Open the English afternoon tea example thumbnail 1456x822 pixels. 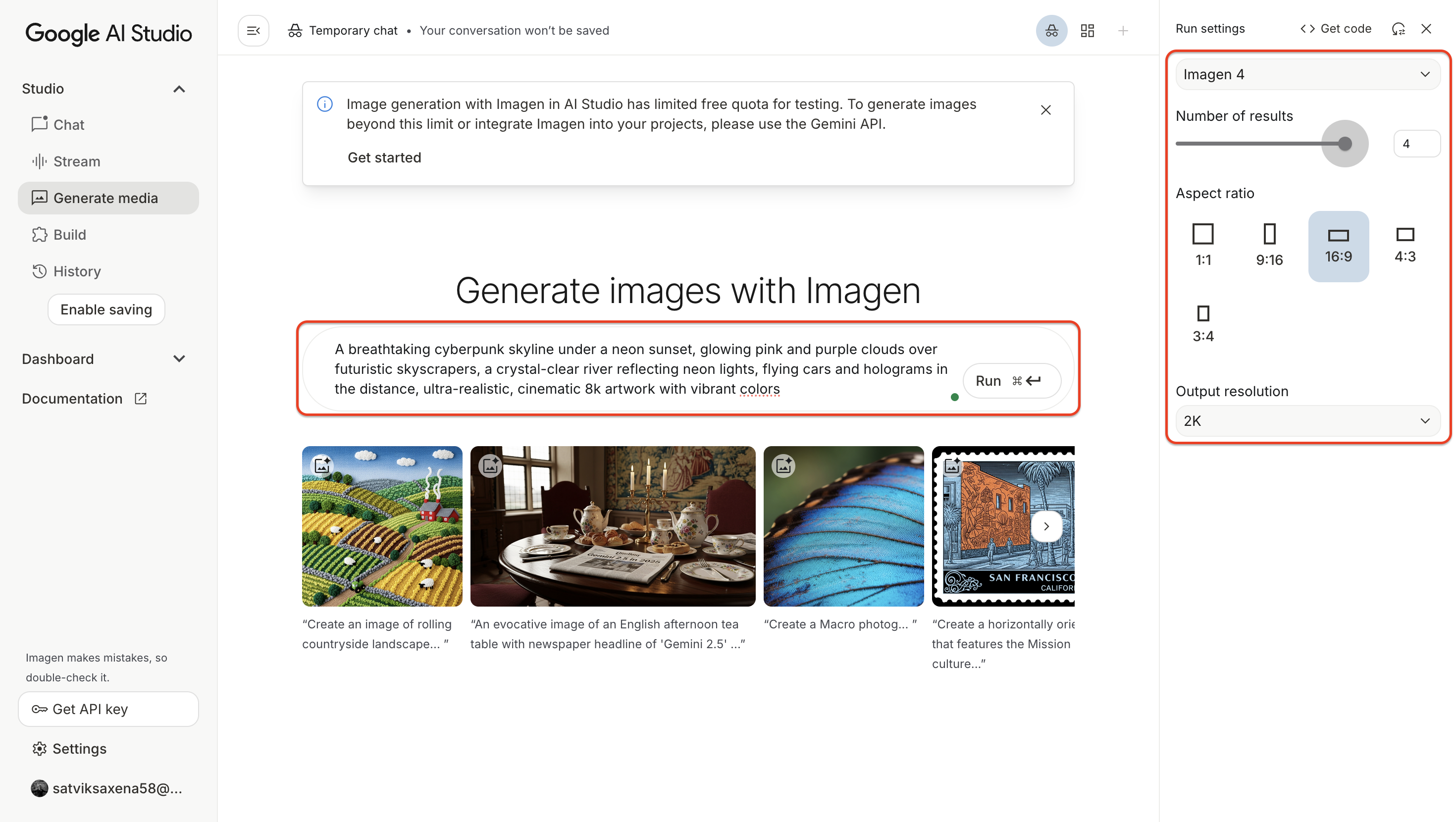(x=613, y=526)
